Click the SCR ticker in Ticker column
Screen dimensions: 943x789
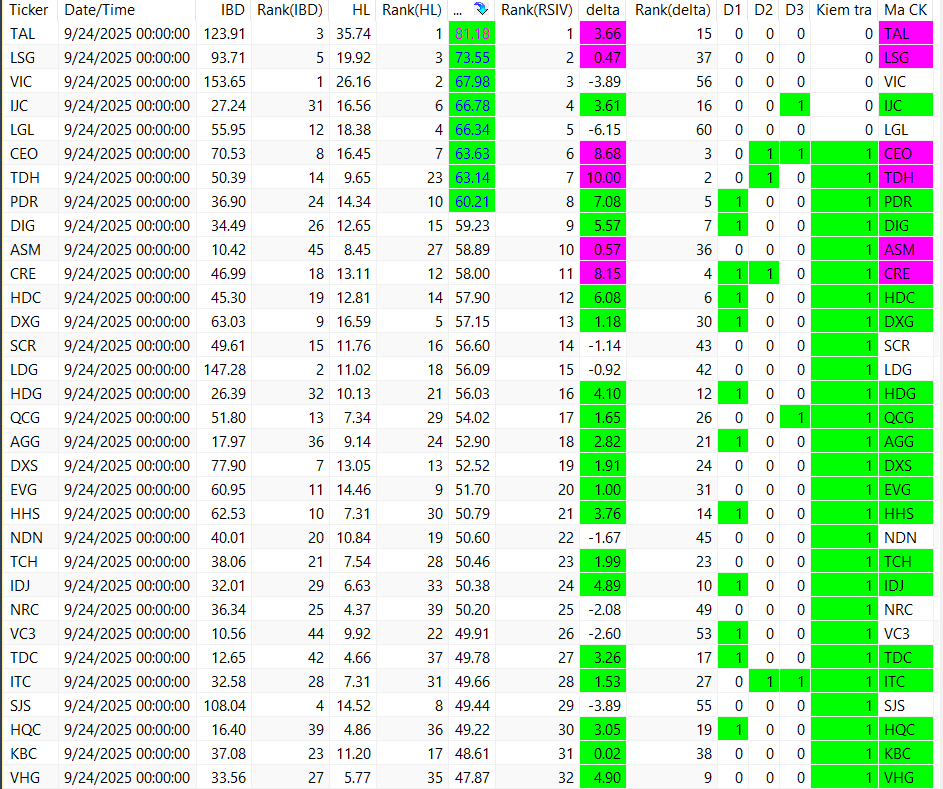click(x=23, y=346)
